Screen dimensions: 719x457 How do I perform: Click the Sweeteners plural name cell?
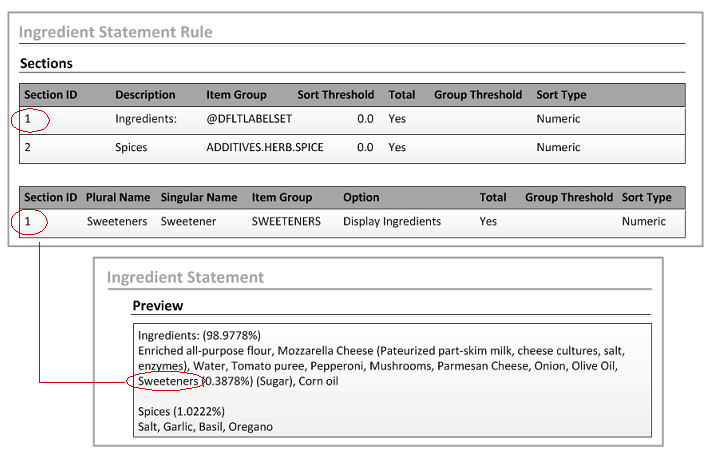pyautogui.click(x=117, y=222)
